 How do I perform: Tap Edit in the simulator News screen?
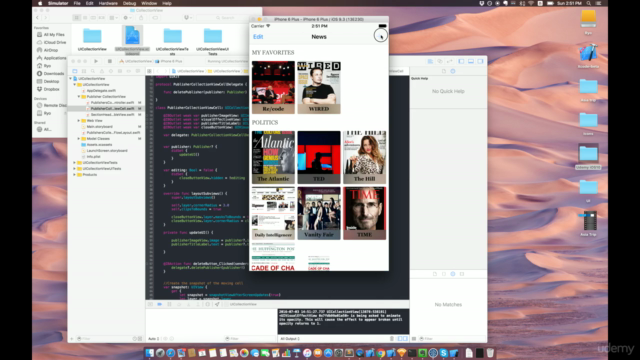click(258, 37)
